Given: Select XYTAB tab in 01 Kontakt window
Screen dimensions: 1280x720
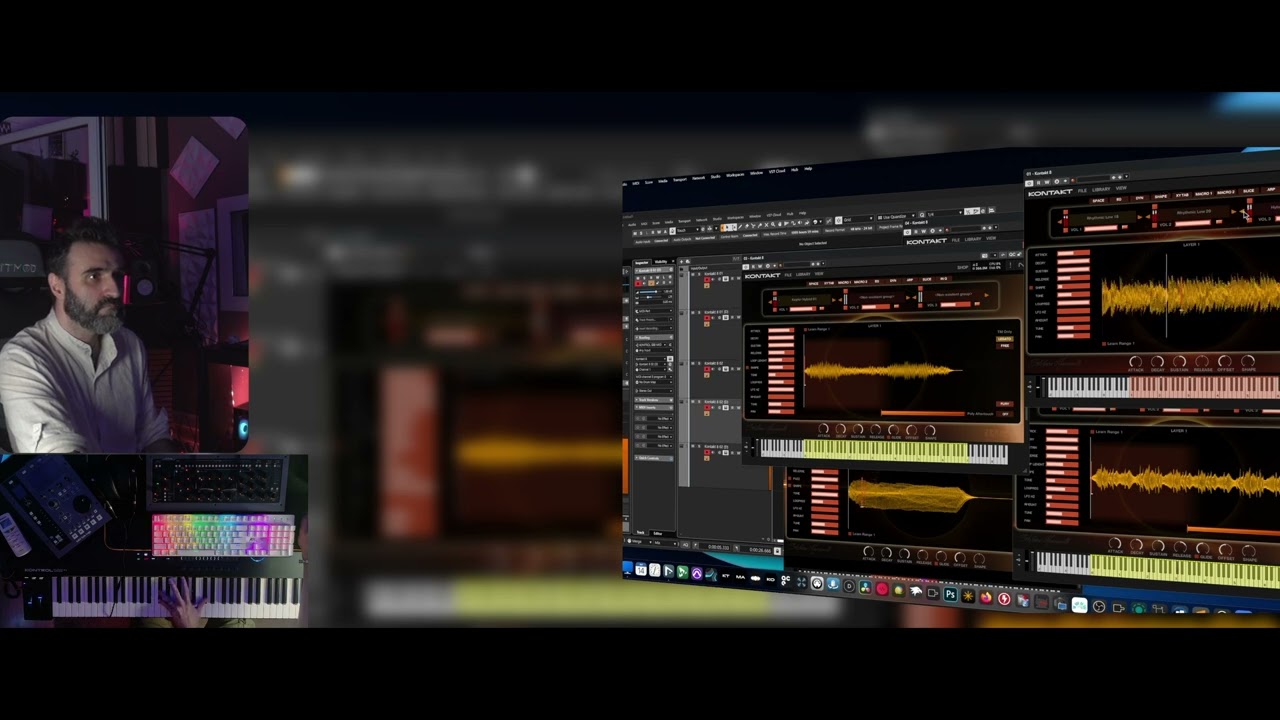Looking at the screenshot, I should tap(1182, 195).
